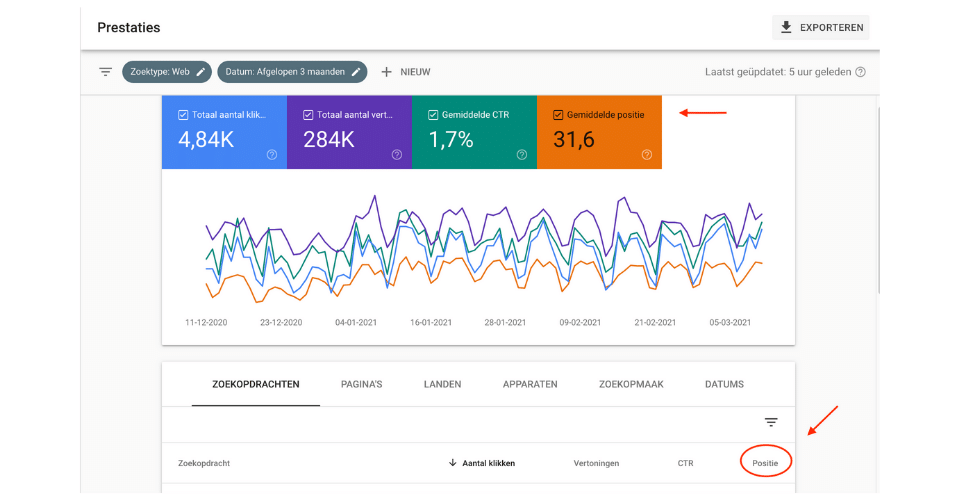Sort by Positie column header
Image resolution: width=960 pixels, height=500 pixels.
(765, 463)
